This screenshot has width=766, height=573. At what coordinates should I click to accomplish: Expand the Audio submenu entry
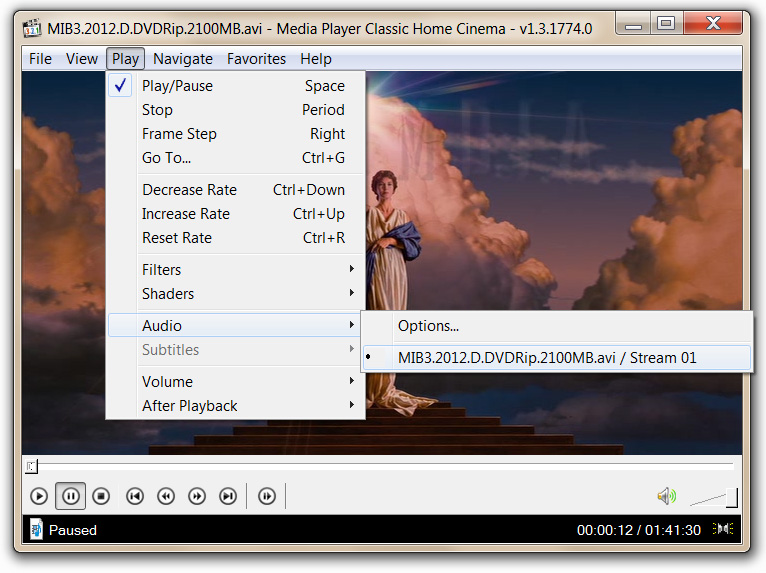(236, 326)
